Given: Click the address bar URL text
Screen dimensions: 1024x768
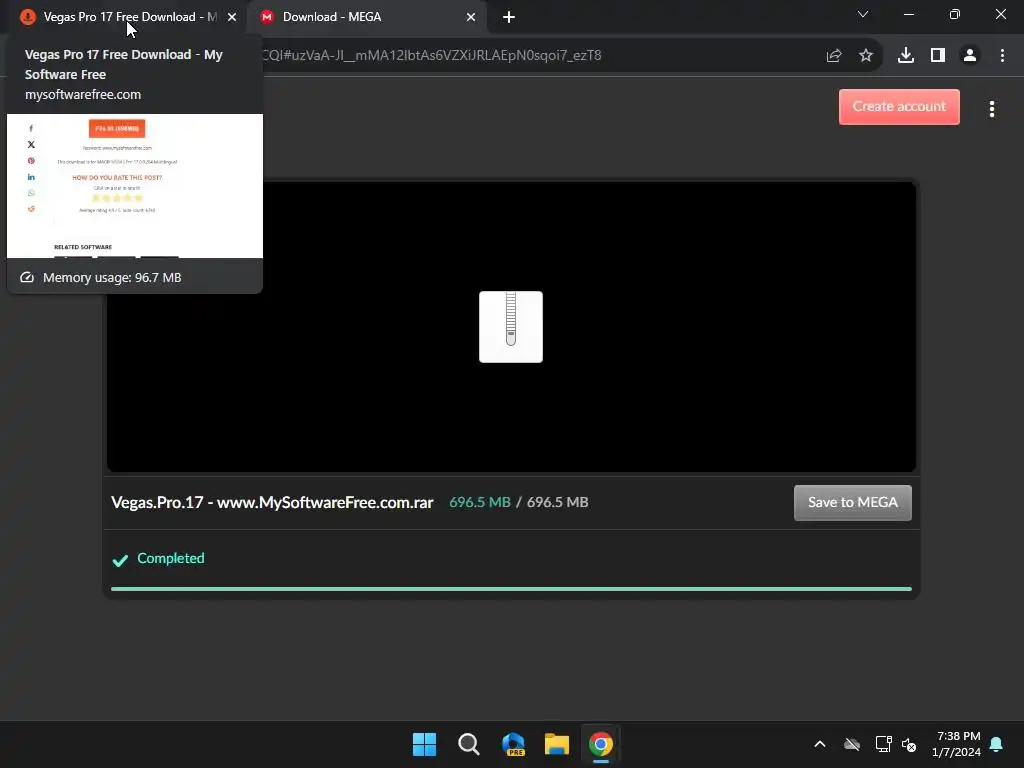Looking at the screenshot, I should click(431, 56).
